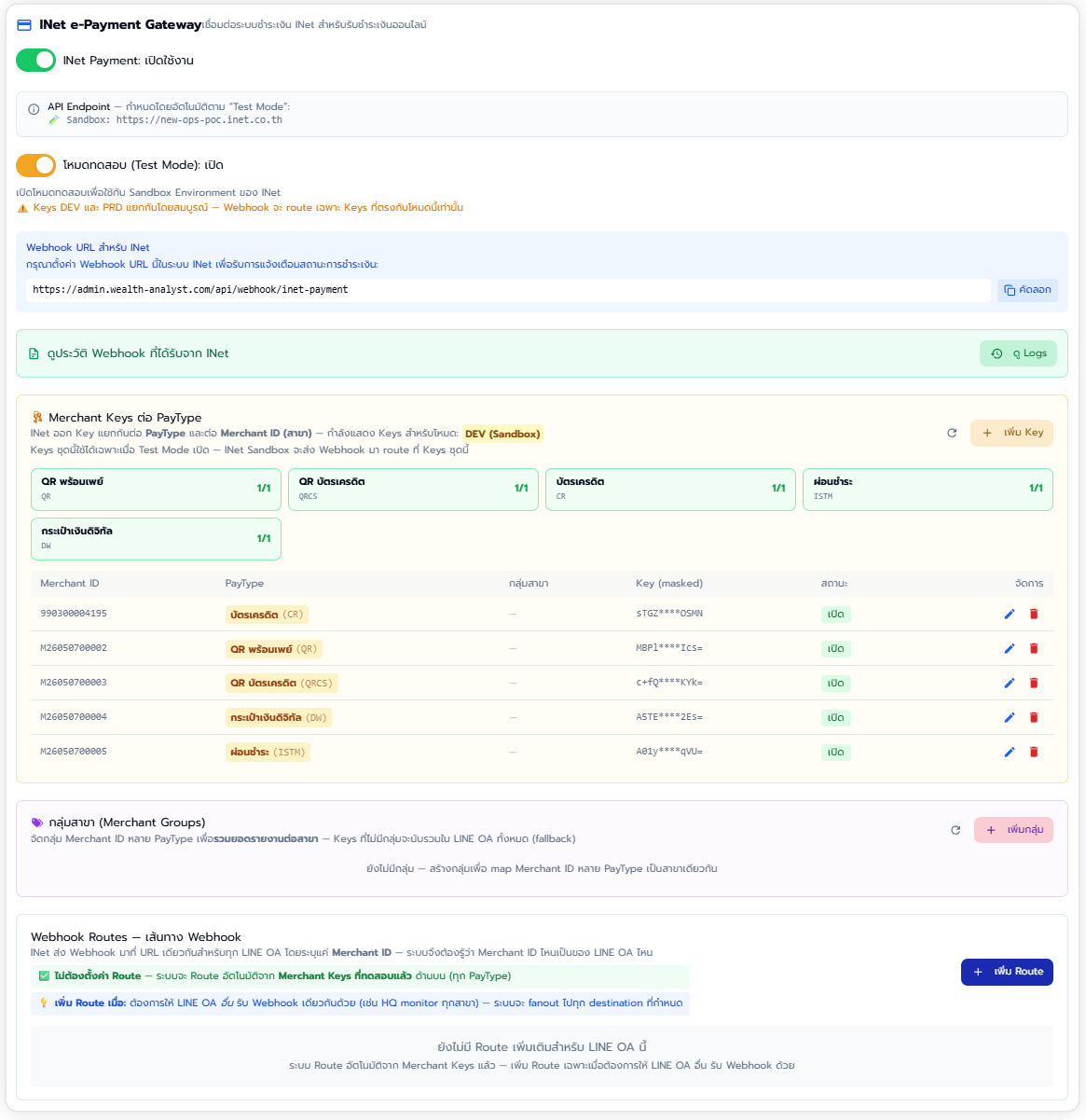Click the warning icon before Keys DEV note
The image size is (1086, 1120).
click(22, 208)
